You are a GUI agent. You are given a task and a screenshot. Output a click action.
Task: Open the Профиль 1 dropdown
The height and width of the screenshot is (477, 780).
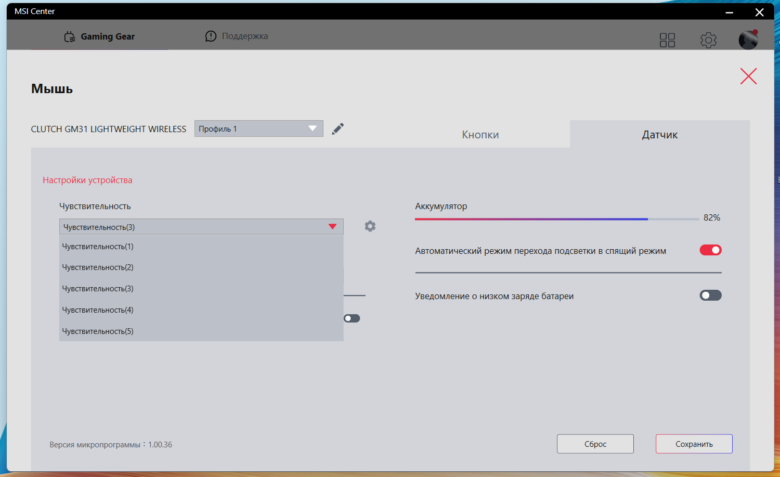259,128
